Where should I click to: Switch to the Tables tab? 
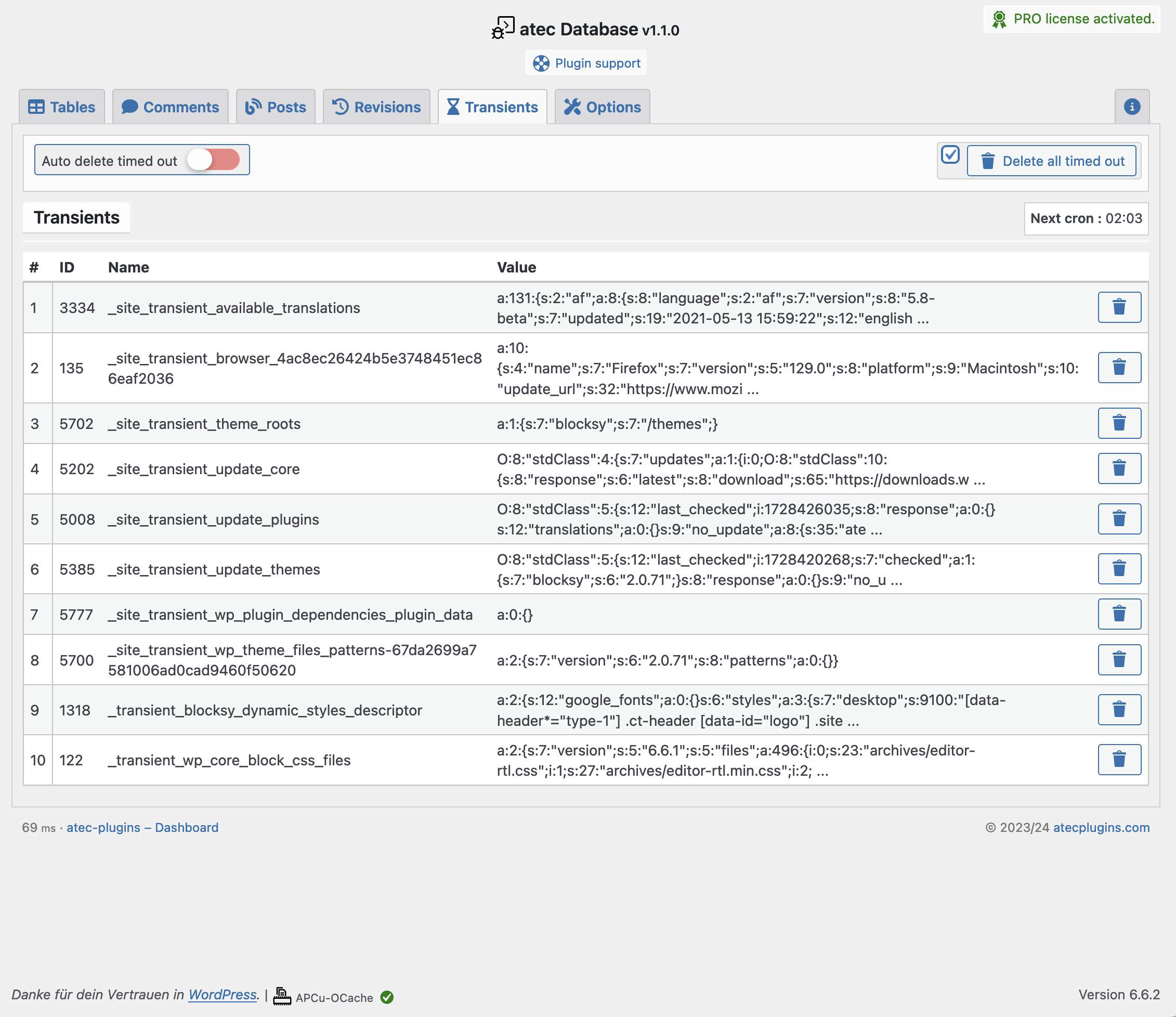click(x=62, y=107)
